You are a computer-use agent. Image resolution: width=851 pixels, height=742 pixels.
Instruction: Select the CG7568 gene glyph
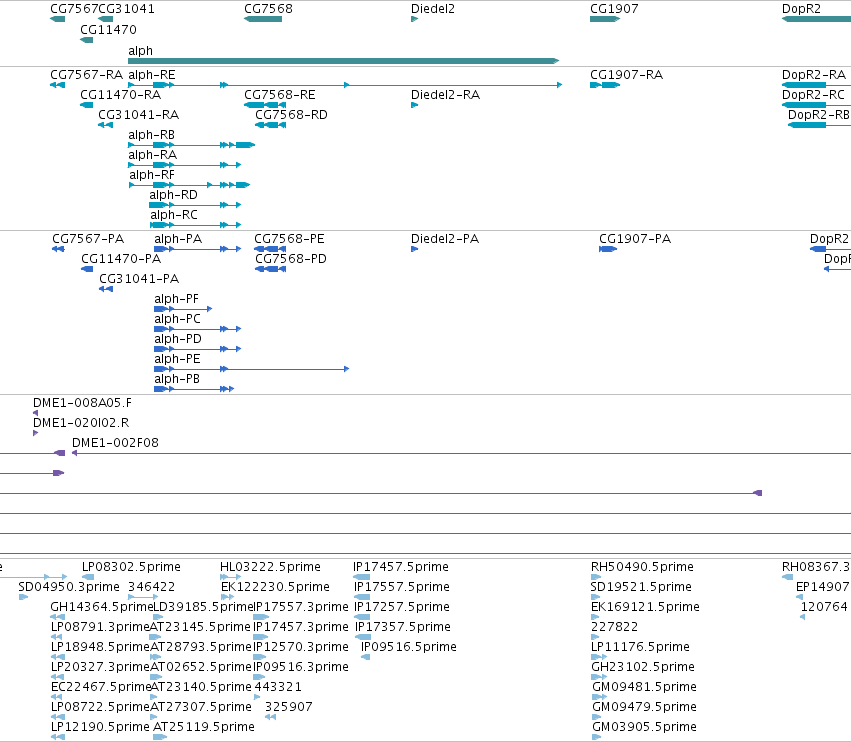[263, 19]
